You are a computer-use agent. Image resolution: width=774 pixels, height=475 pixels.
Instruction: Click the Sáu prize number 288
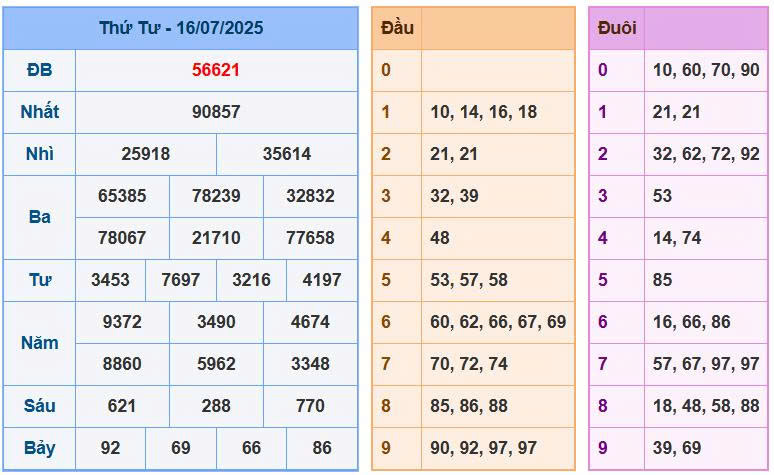(x=216, y=406)
